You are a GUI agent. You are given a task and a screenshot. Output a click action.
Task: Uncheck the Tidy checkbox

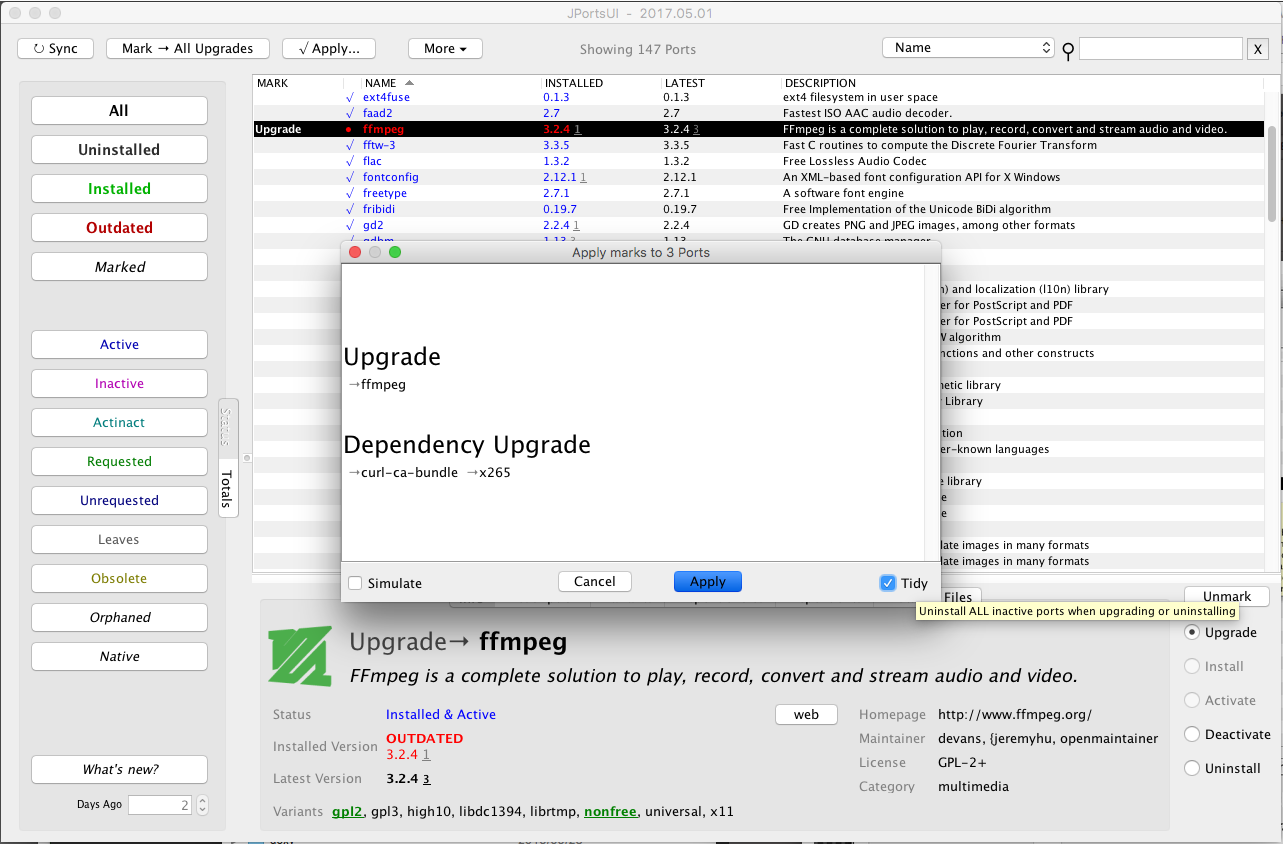tap(888, 582)
